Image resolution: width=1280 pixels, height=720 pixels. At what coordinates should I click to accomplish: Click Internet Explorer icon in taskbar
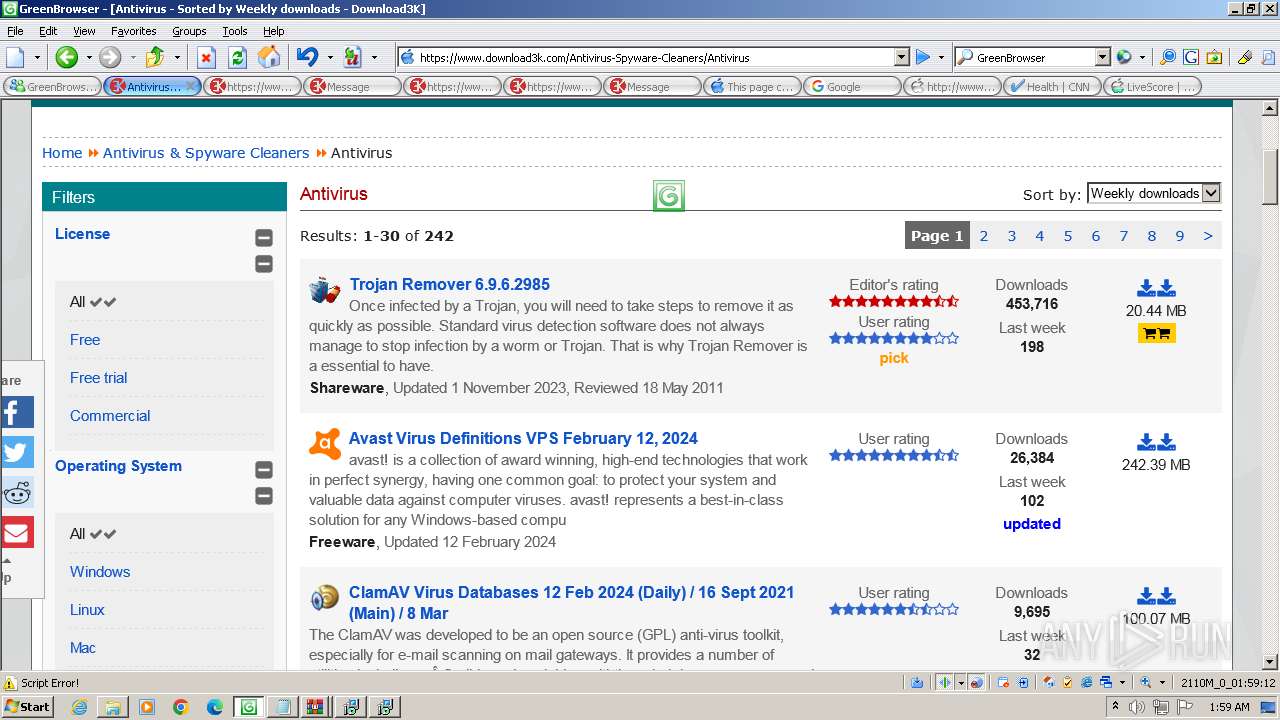point(79,707)
